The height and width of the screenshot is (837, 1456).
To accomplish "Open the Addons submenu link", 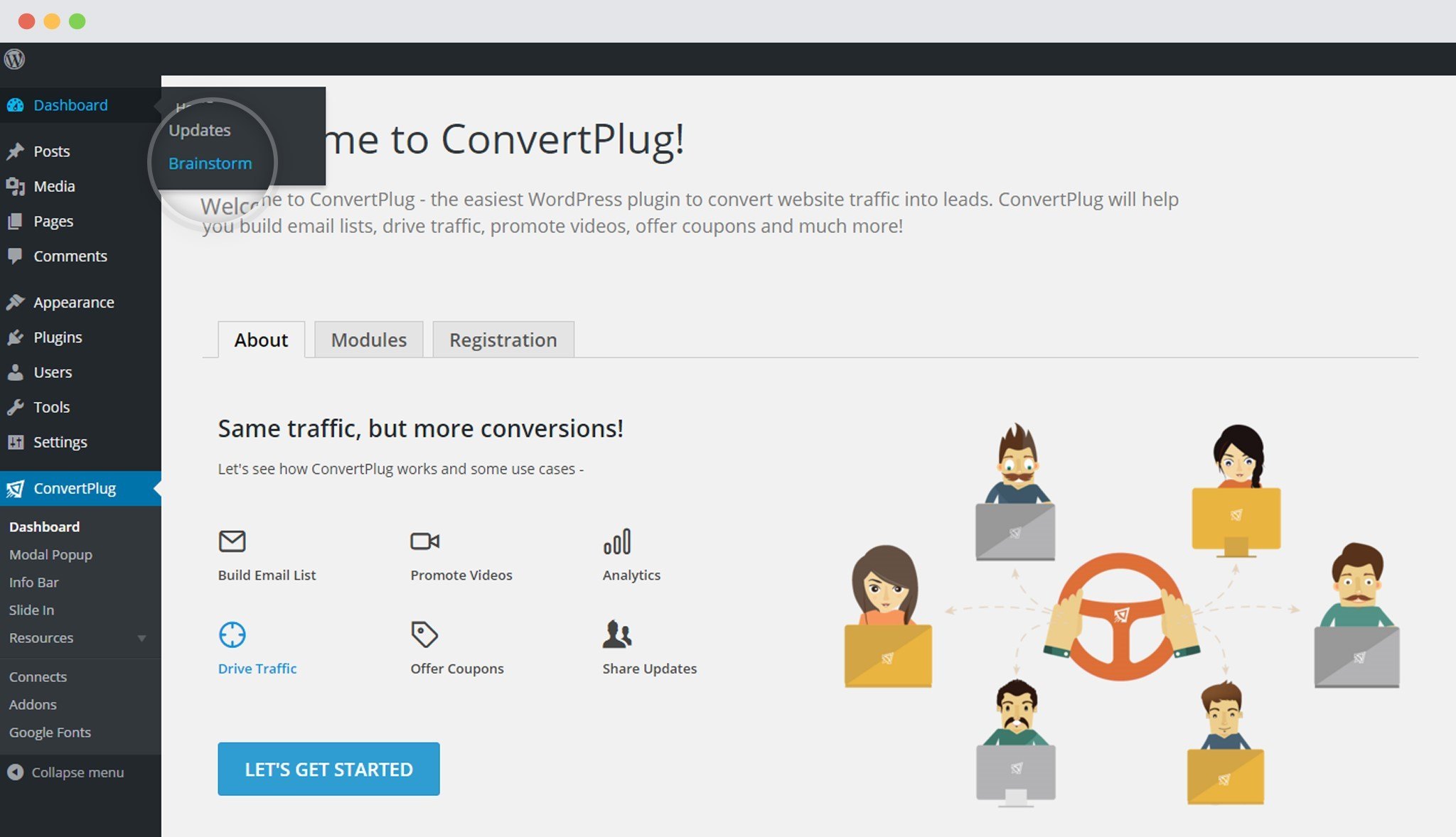I will tap(33, 705).
